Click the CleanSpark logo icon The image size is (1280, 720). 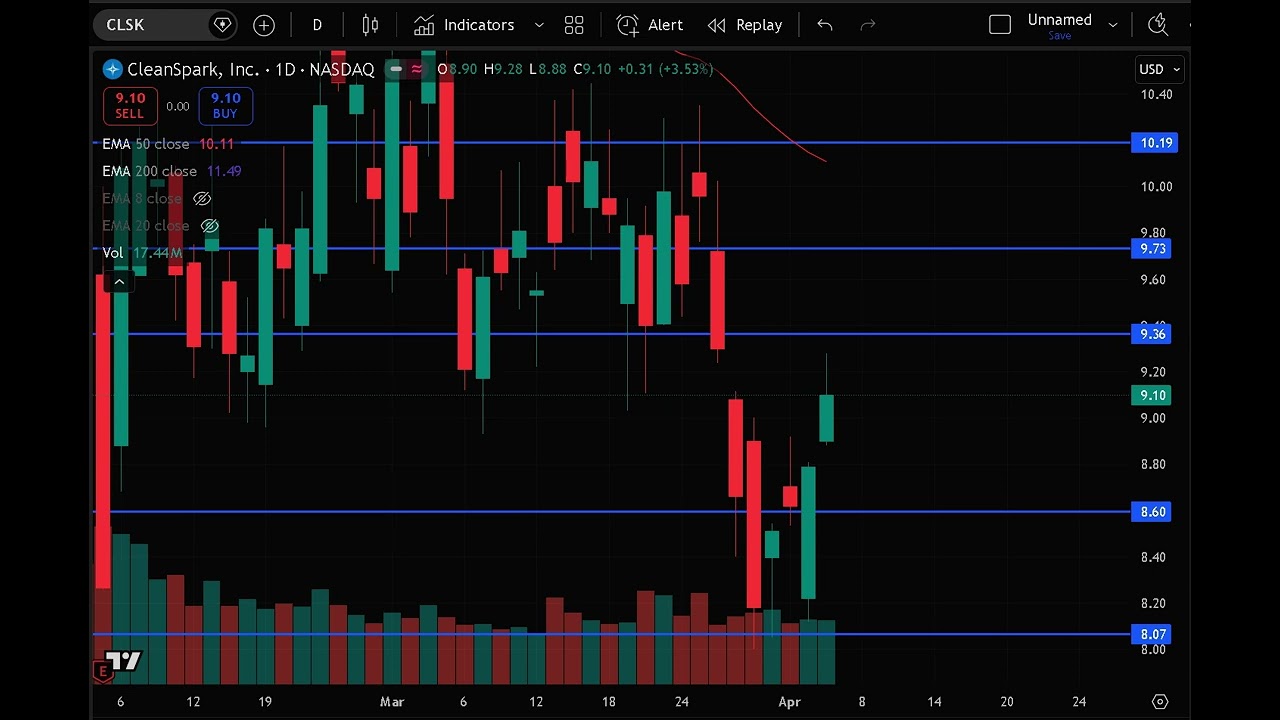(112, 69)
